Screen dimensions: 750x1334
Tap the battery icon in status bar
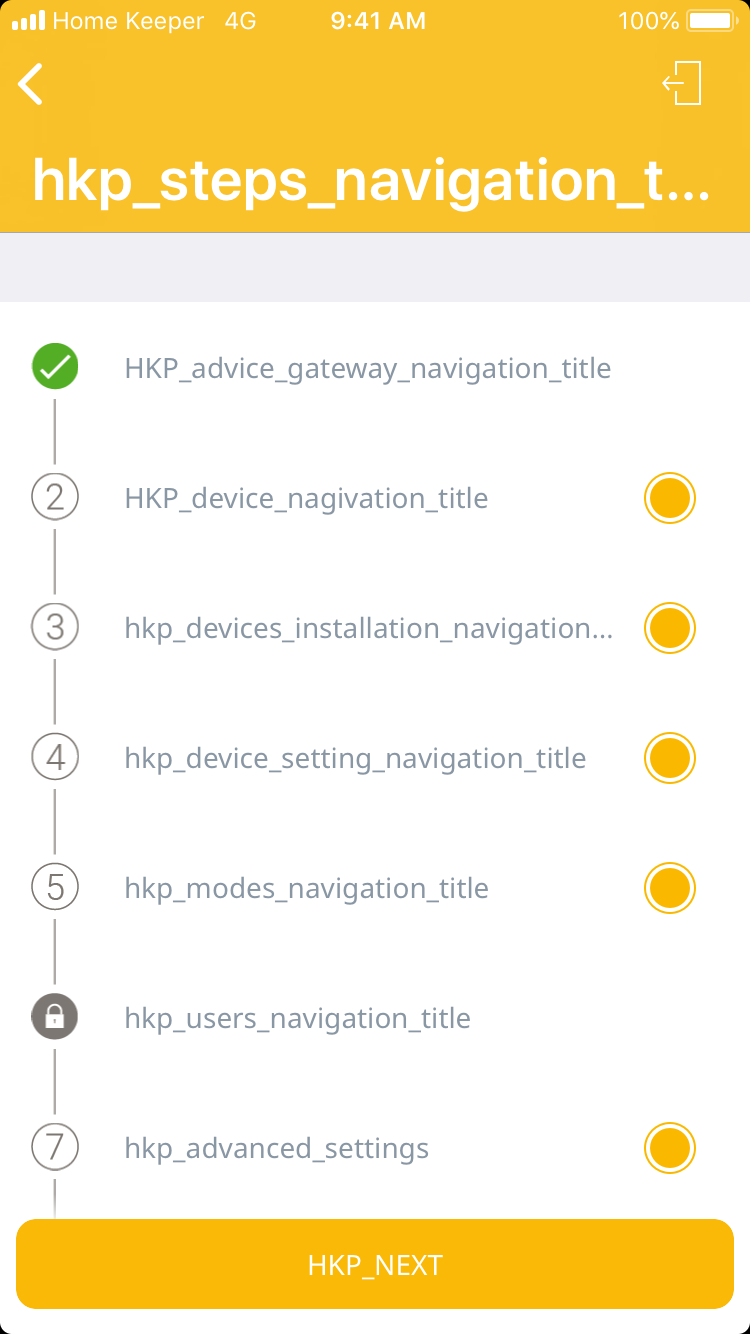pos(711,21)
